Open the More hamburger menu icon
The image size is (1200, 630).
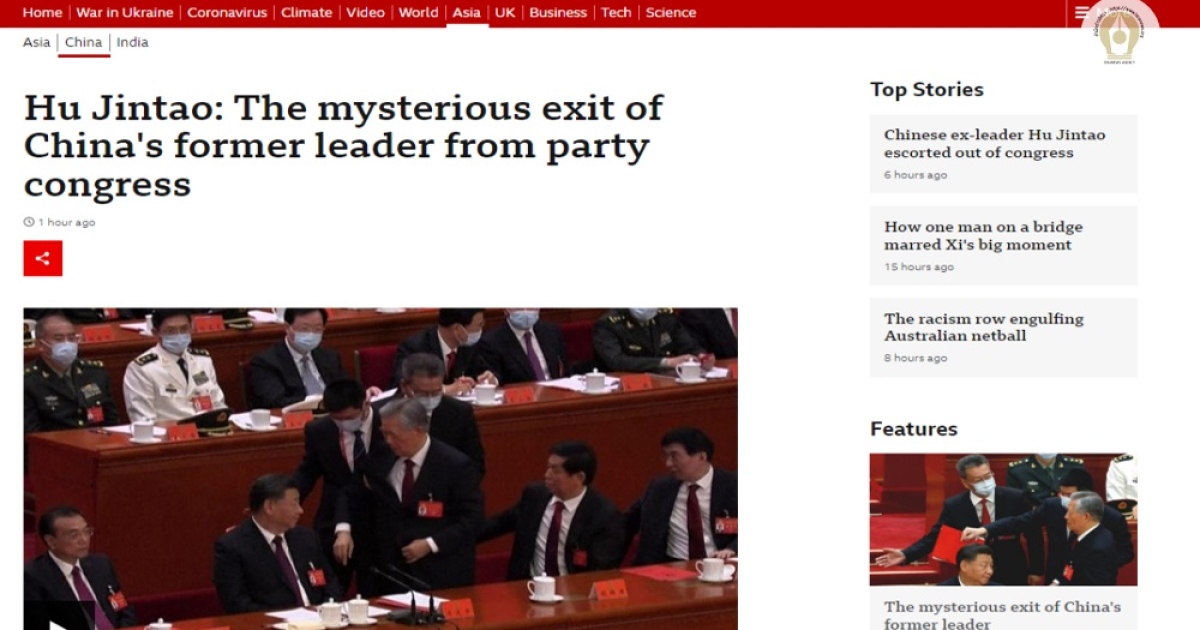tap(1083, 13)
